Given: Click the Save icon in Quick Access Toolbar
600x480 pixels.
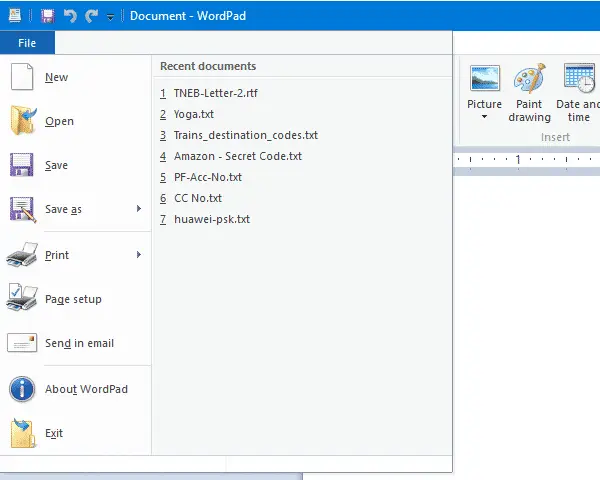Looking at the screenshot, I should click(48, 16).
